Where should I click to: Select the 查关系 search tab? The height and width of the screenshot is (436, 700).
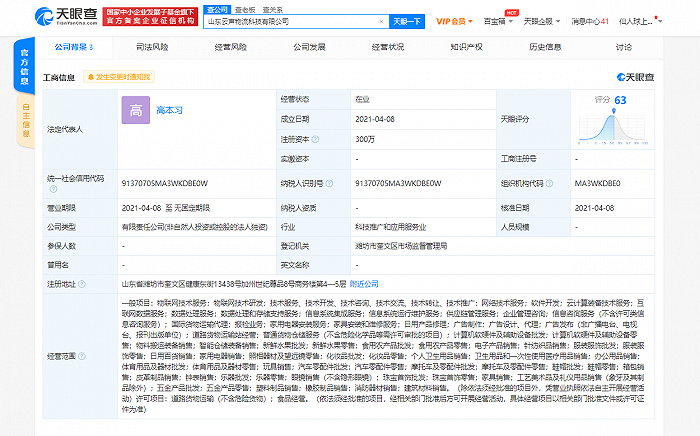(x=272, y=10)
